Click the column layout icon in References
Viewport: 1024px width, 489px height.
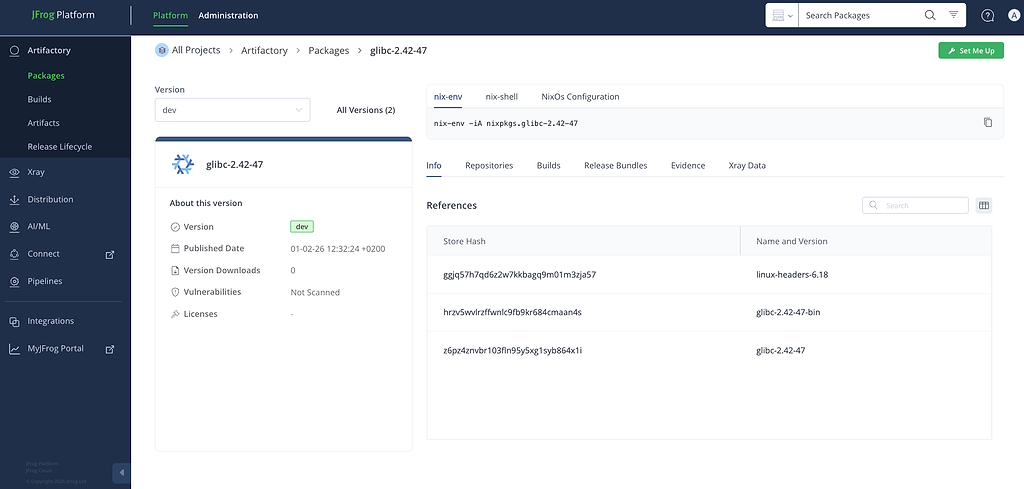984,206
